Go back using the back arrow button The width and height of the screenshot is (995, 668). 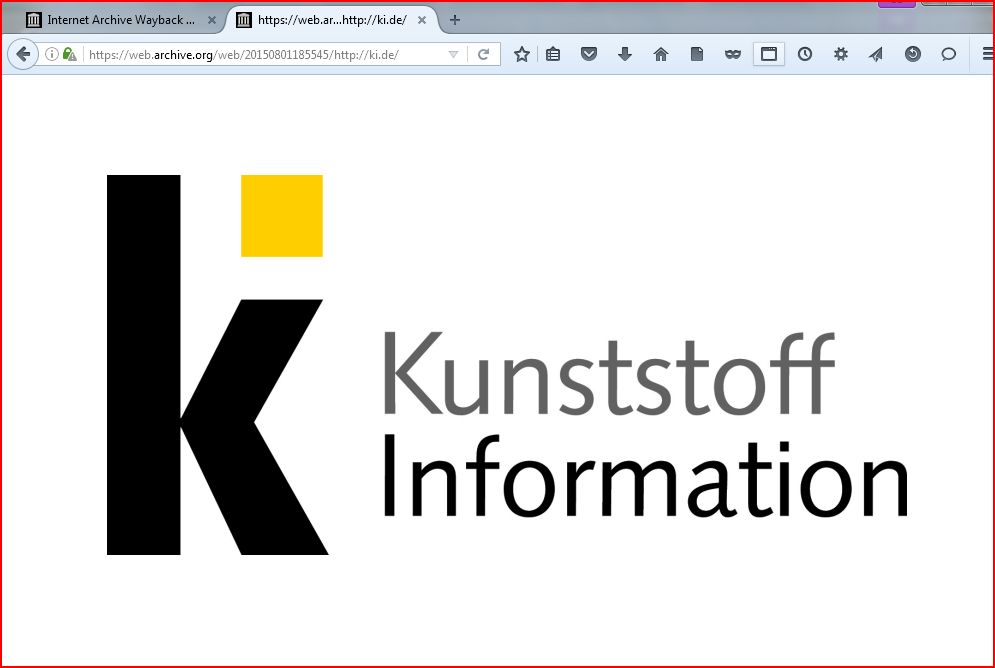[x=23, y=55]
